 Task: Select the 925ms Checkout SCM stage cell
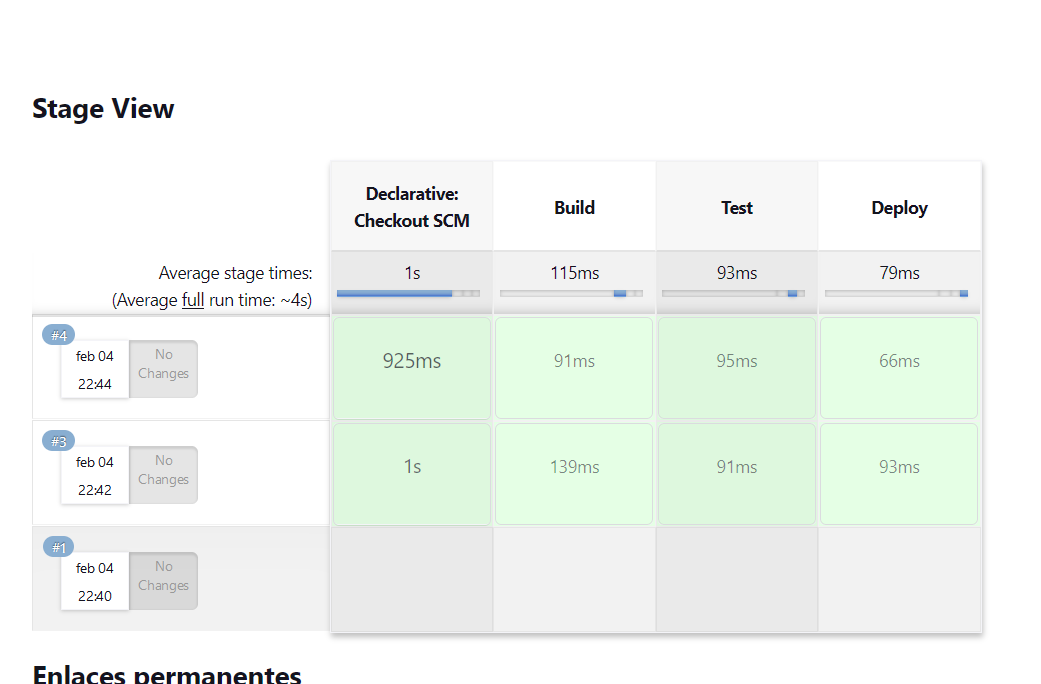[x=412, y=367]
